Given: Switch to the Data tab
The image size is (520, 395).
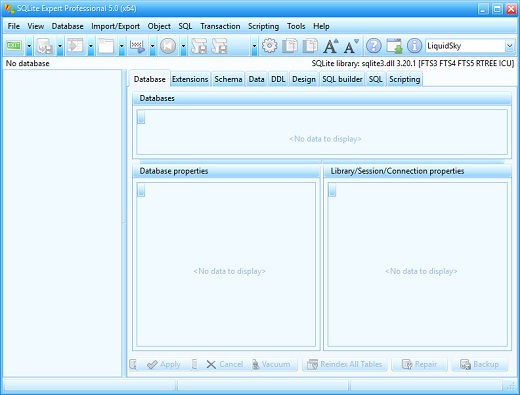Looking at the screenshot, I should pyautogui.click(x=256, y=79).
